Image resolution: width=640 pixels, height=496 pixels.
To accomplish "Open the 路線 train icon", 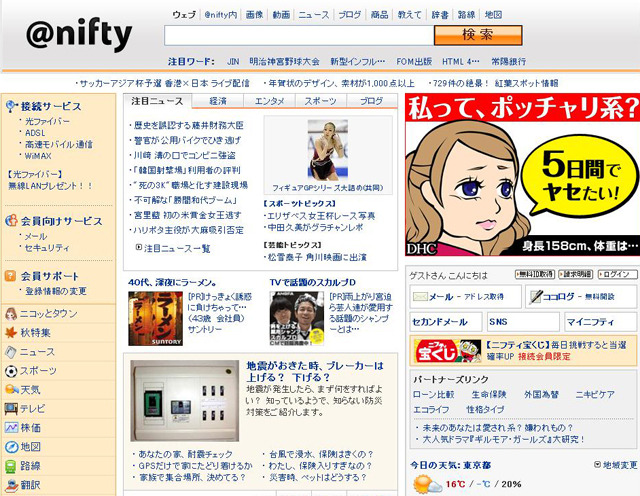I will [x=9, y=465].
